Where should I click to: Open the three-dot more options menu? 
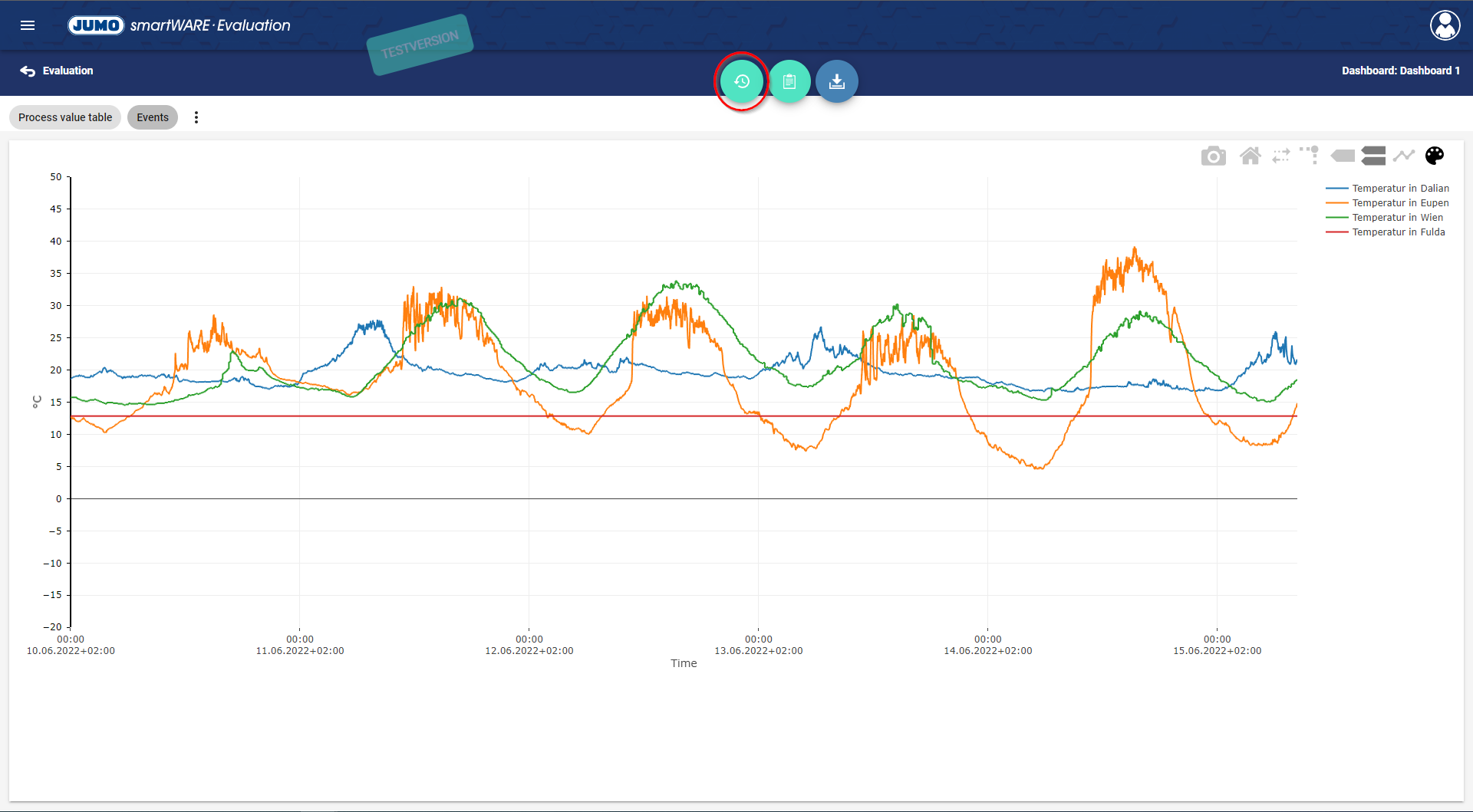pos(196,117)
